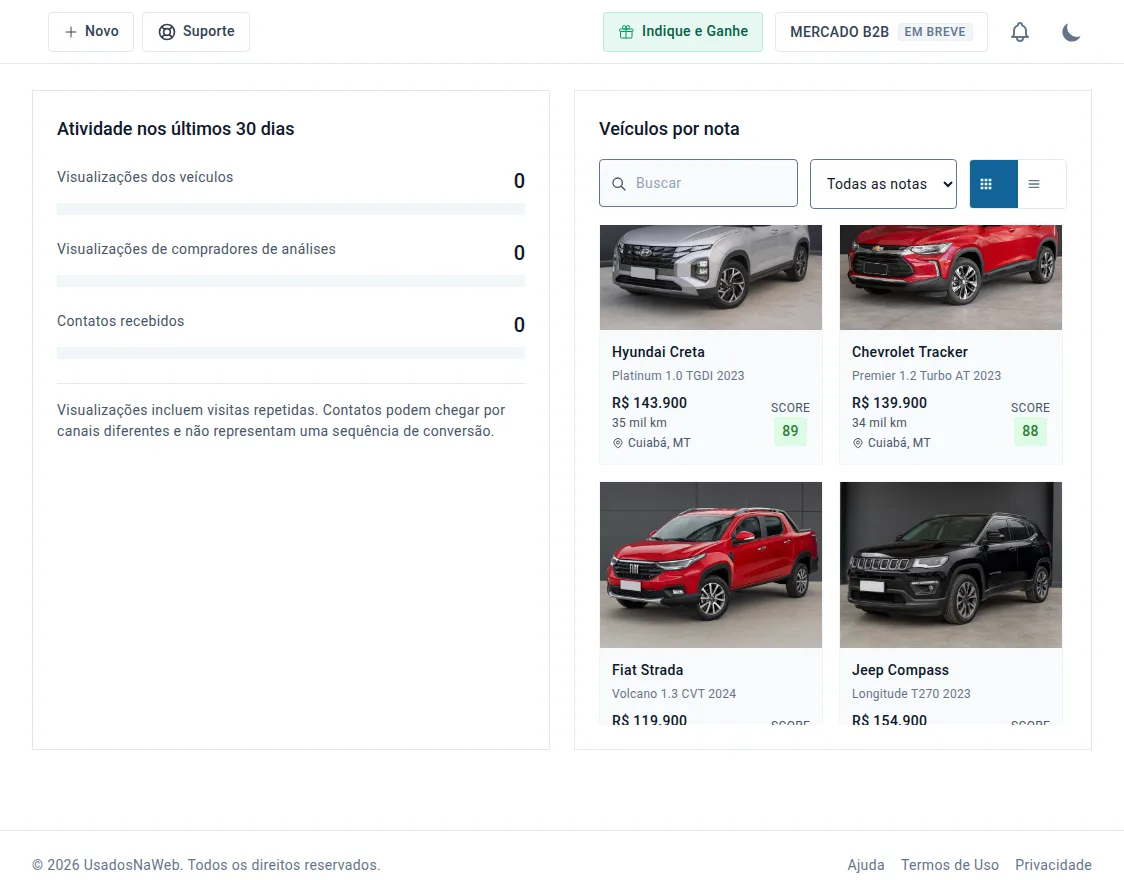Screen dimensions: 1124x880
Task: Click the plus icon on Novo
Action: [x=70, y=32]
